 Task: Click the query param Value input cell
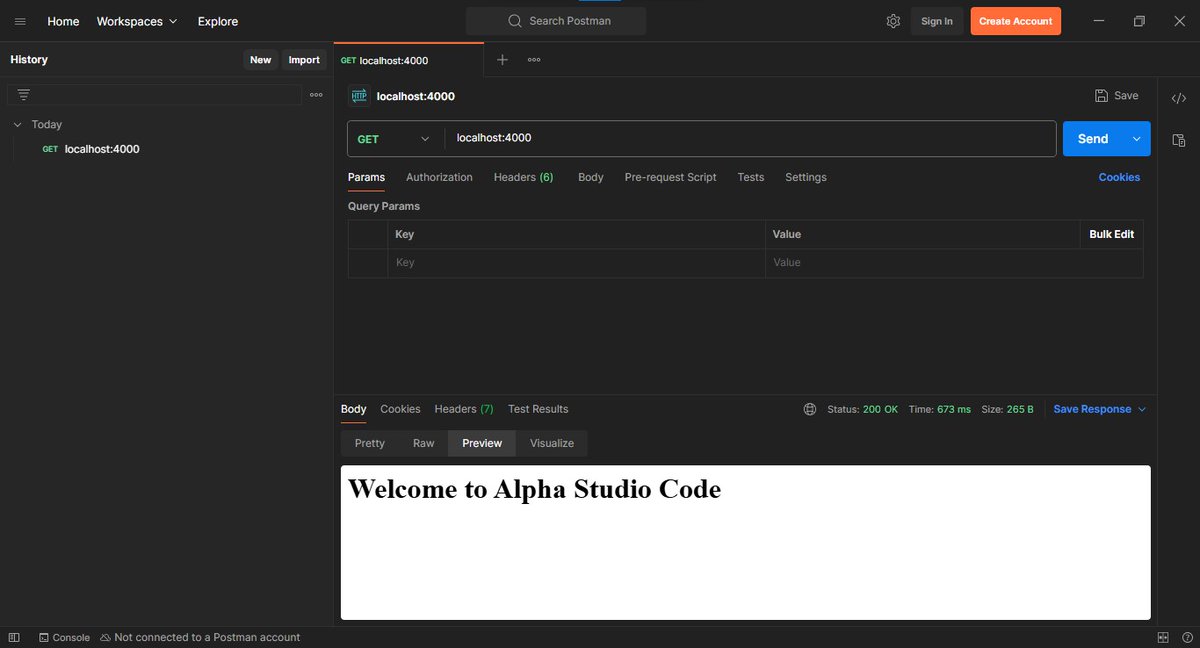(954, 263)
